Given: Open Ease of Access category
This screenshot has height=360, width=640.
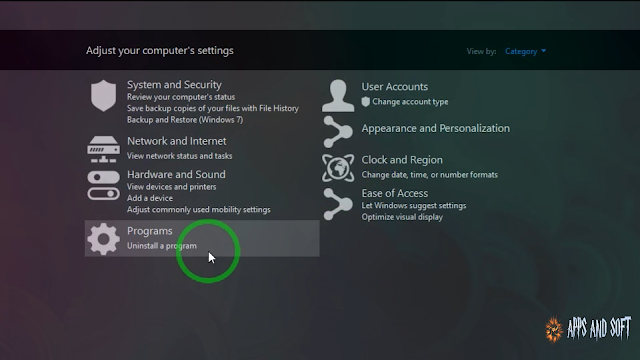Looking at the screenshot, I should point(395,193).
